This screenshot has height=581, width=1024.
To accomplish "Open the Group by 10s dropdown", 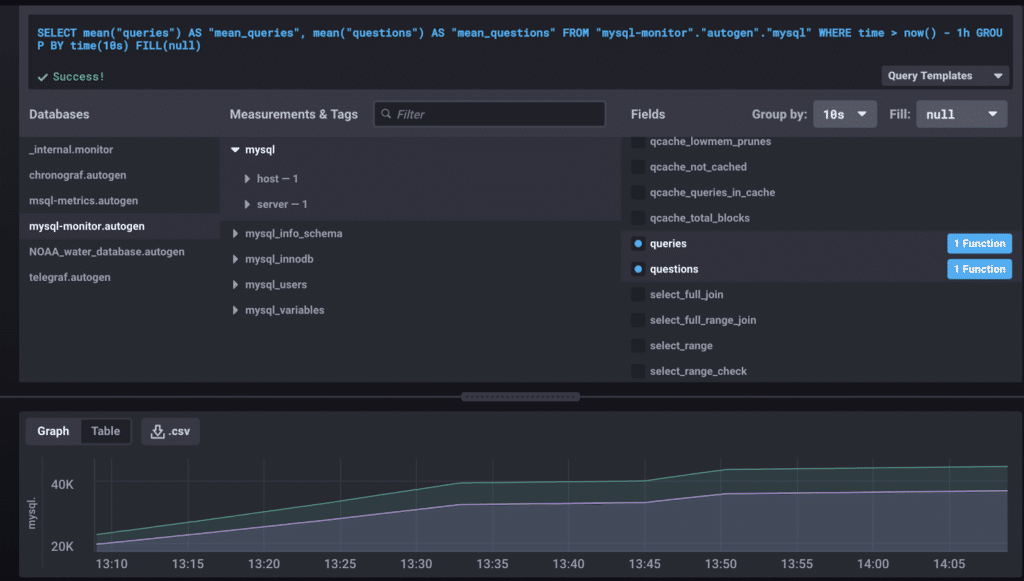I will coord(844,114).
